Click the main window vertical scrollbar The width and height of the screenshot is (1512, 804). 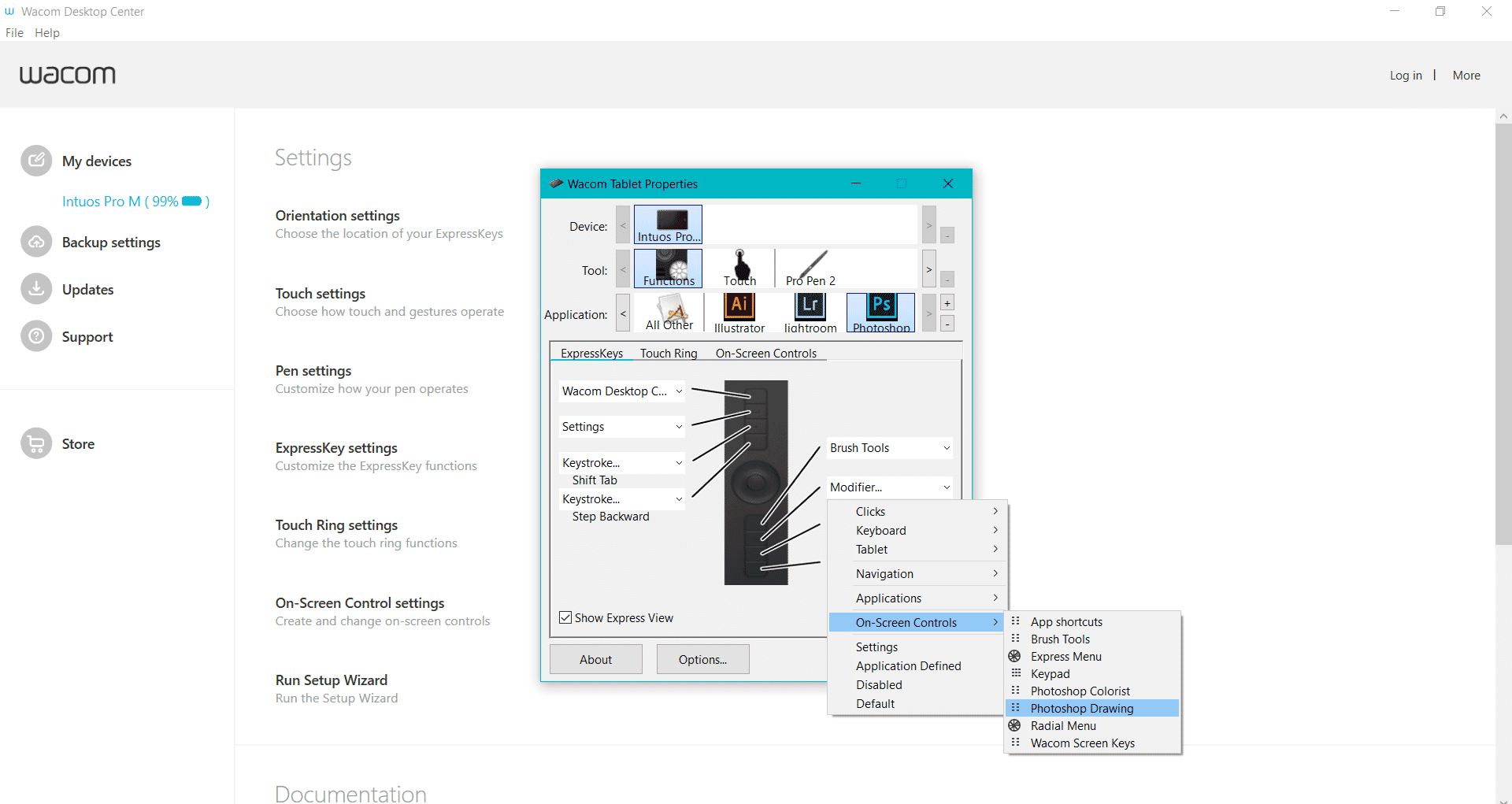point(1503,334)
